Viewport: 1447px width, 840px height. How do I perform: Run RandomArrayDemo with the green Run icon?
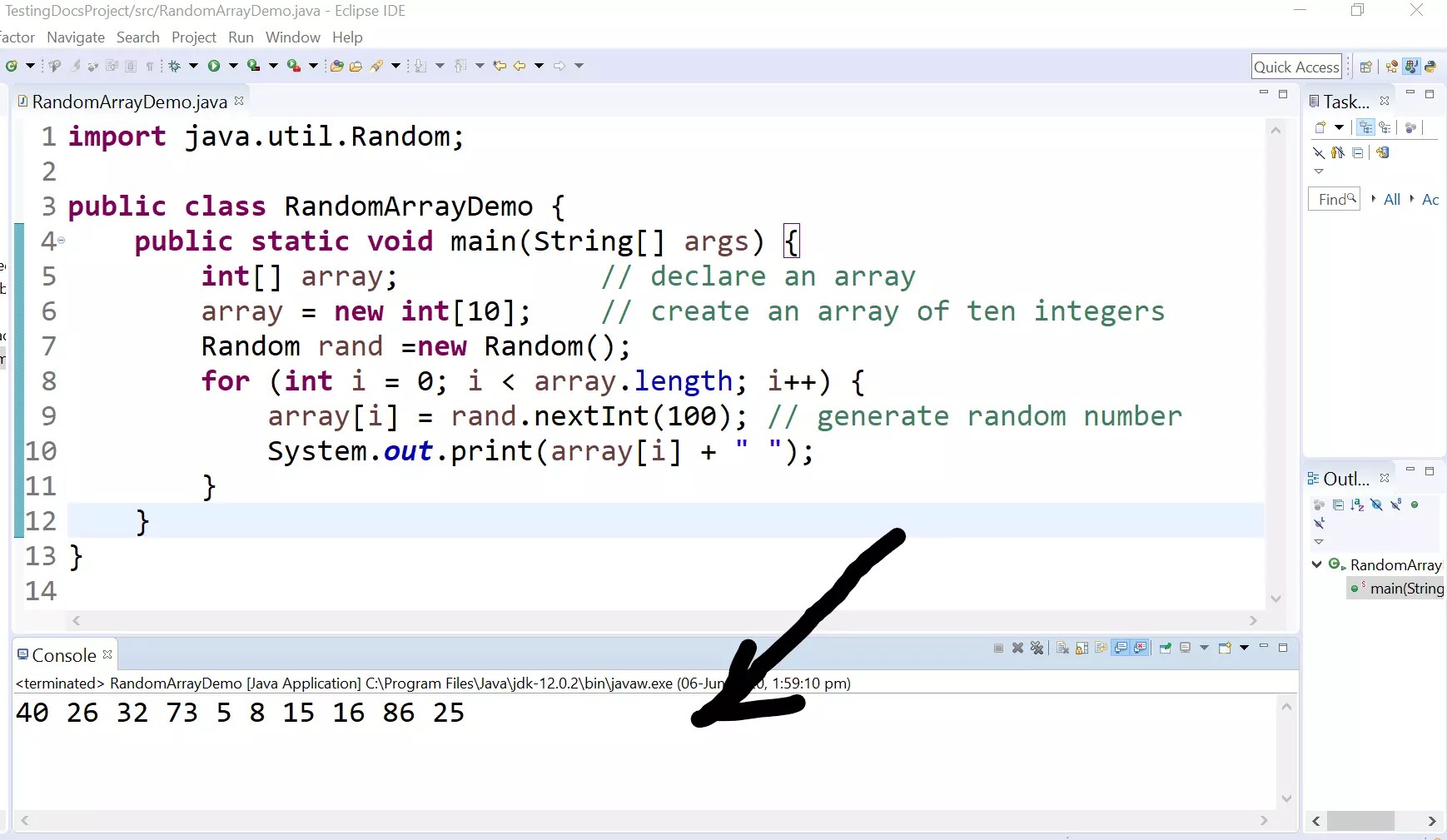pos(216,66)
